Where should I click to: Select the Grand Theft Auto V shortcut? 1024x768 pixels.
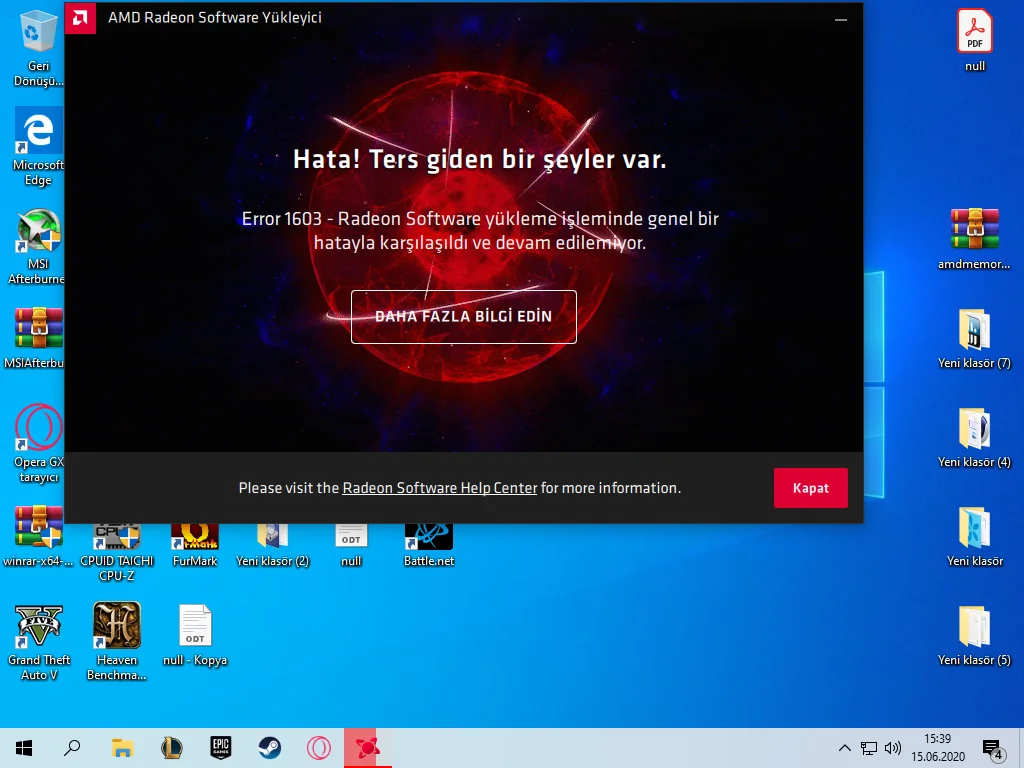pos(39,643)
